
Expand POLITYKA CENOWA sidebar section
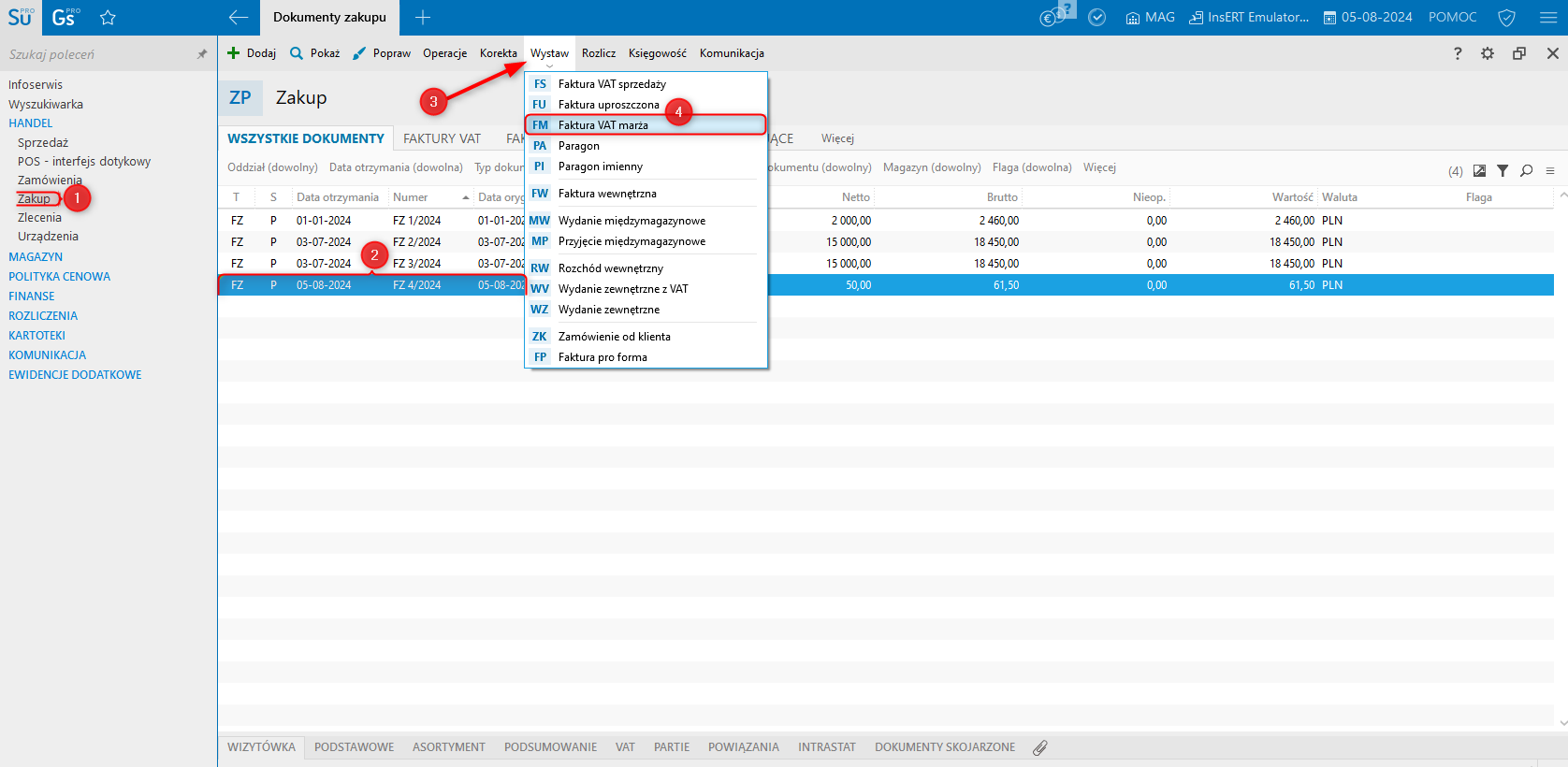[x=59, y=277]
